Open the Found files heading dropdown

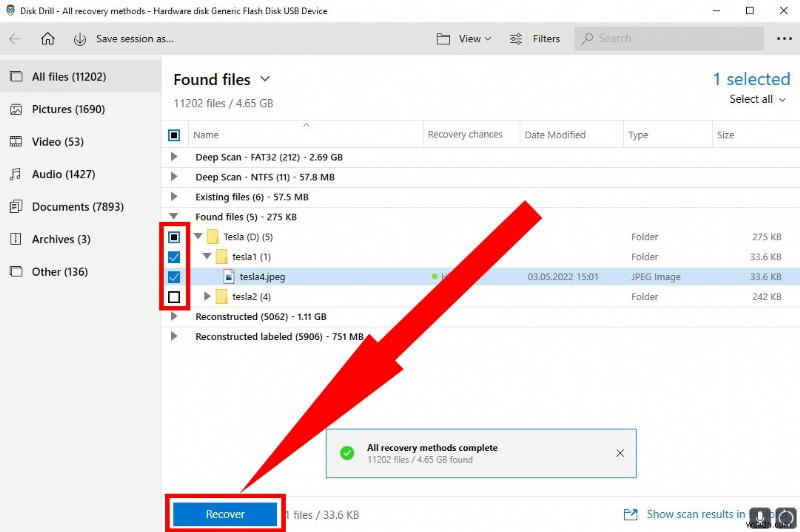265,79
